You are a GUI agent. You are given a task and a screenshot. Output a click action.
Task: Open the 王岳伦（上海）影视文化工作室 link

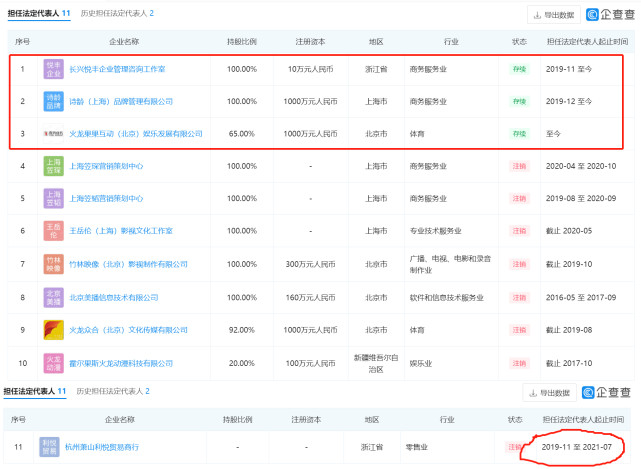[121, 231]
